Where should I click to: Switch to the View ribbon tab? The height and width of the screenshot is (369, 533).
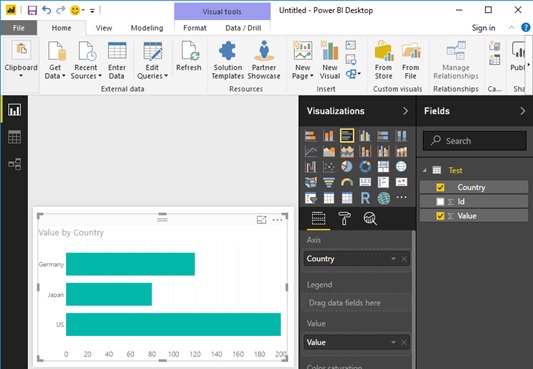point(104,28)
